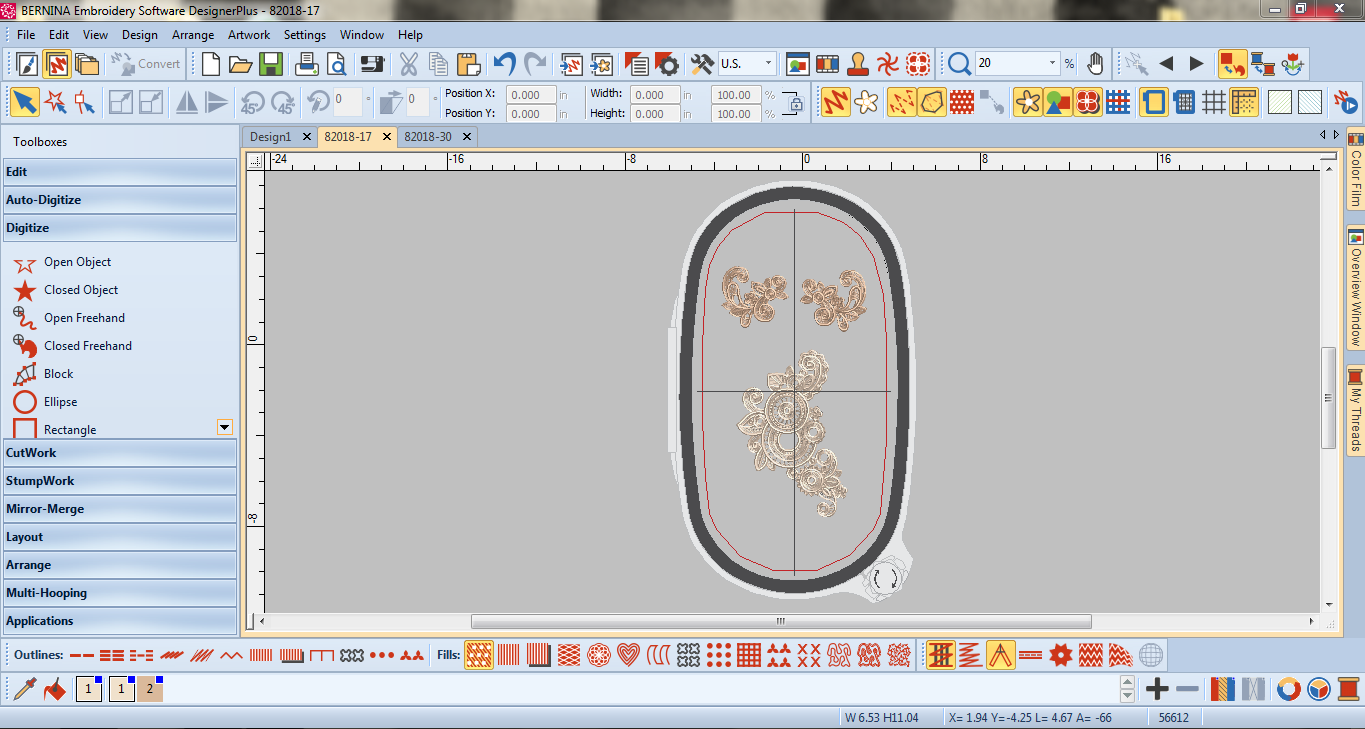Switch to the 82018-30 tab
Viewport: 1365px width, 729px height.
coord(427,136)
